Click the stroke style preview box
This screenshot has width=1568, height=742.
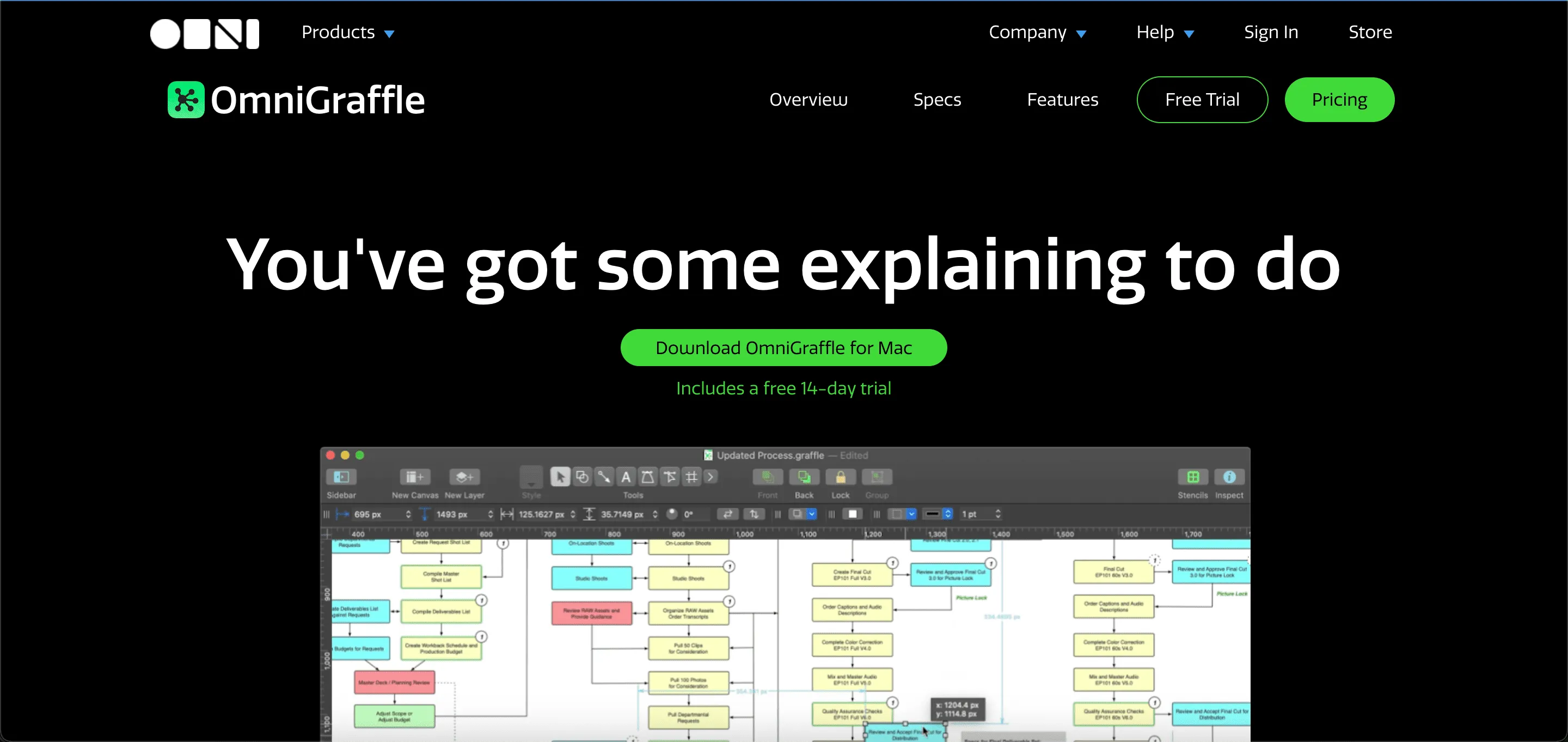click(x=897, y=514)
